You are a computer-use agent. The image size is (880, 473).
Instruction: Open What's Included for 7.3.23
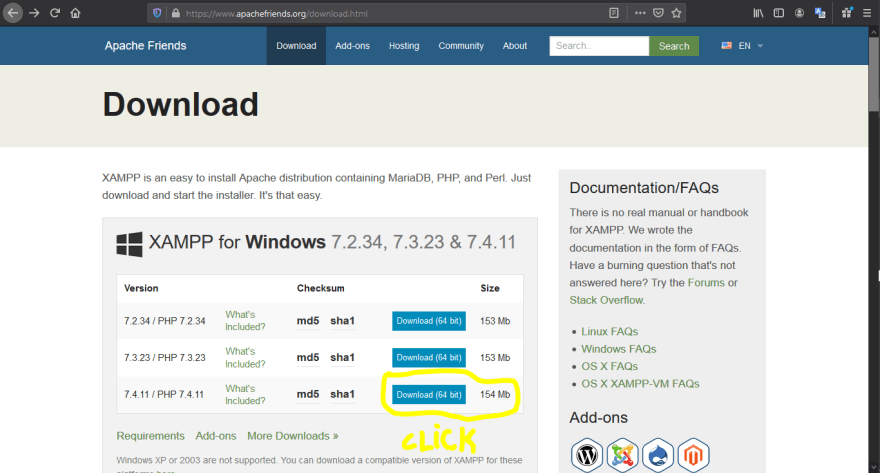coord(245,357)
